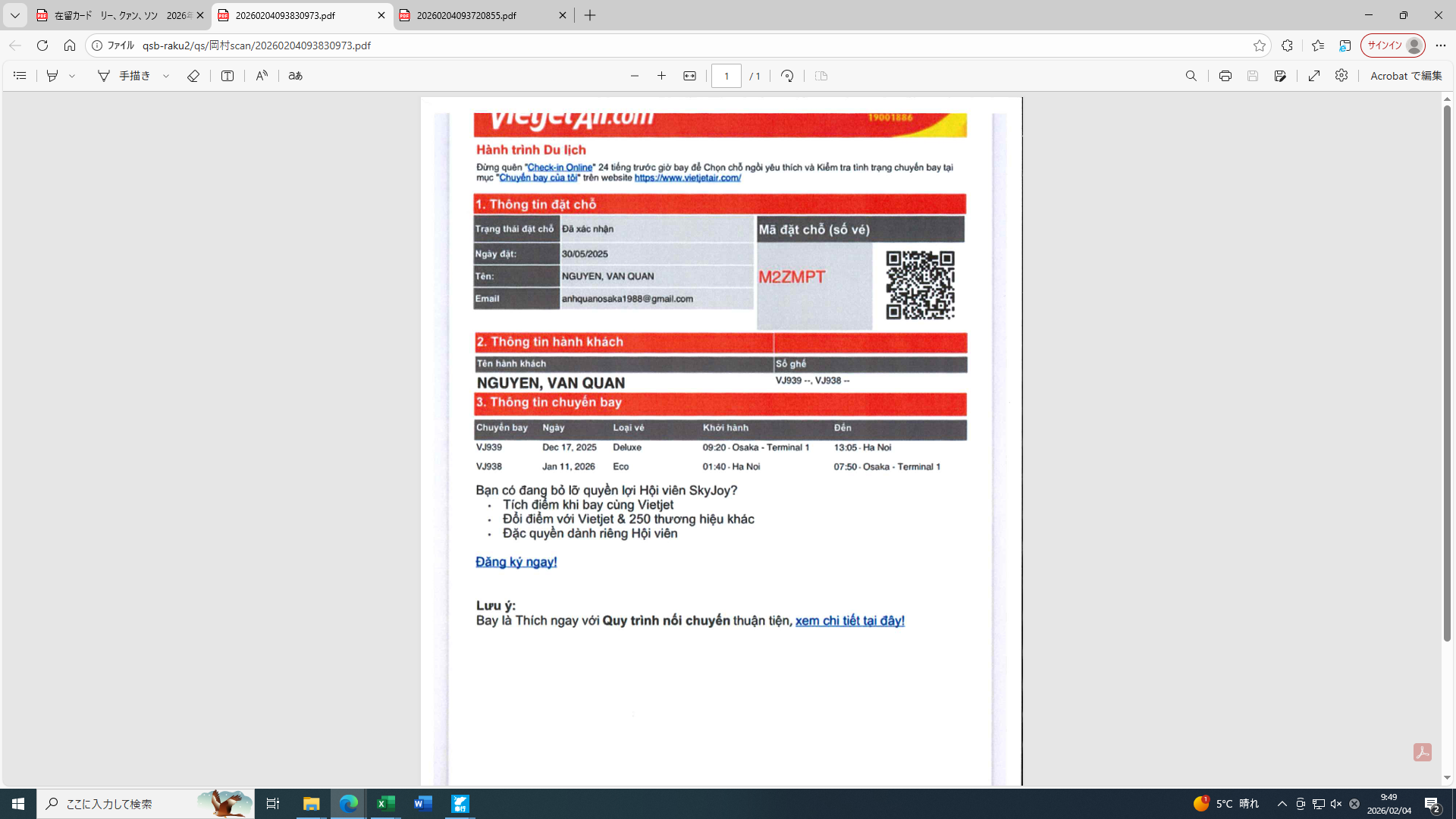Toggle the add text tool

point(227,76)
